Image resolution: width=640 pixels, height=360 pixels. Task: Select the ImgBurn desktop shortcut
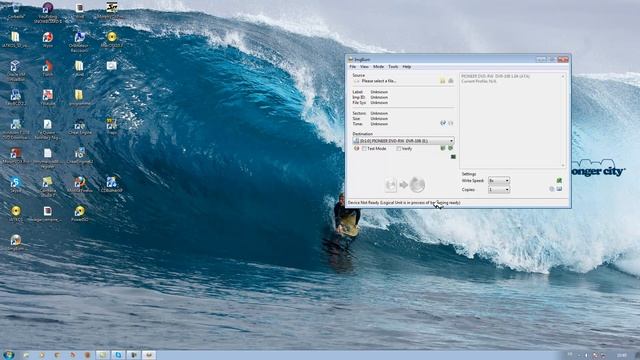pyautogui.click(x=16, y=242)
